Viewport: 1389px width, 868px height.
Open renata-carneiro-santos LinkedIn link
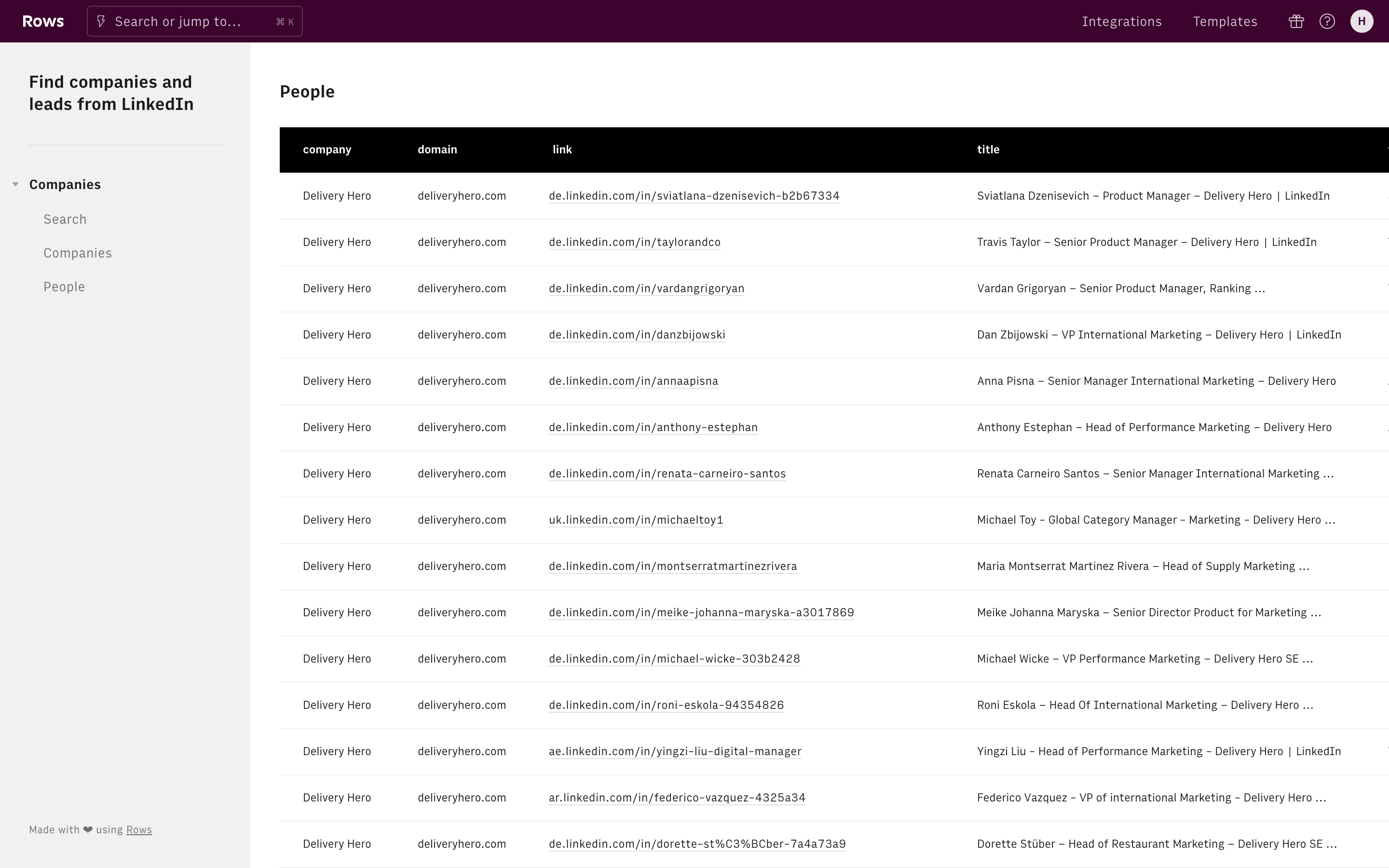[x=667, y=474]
